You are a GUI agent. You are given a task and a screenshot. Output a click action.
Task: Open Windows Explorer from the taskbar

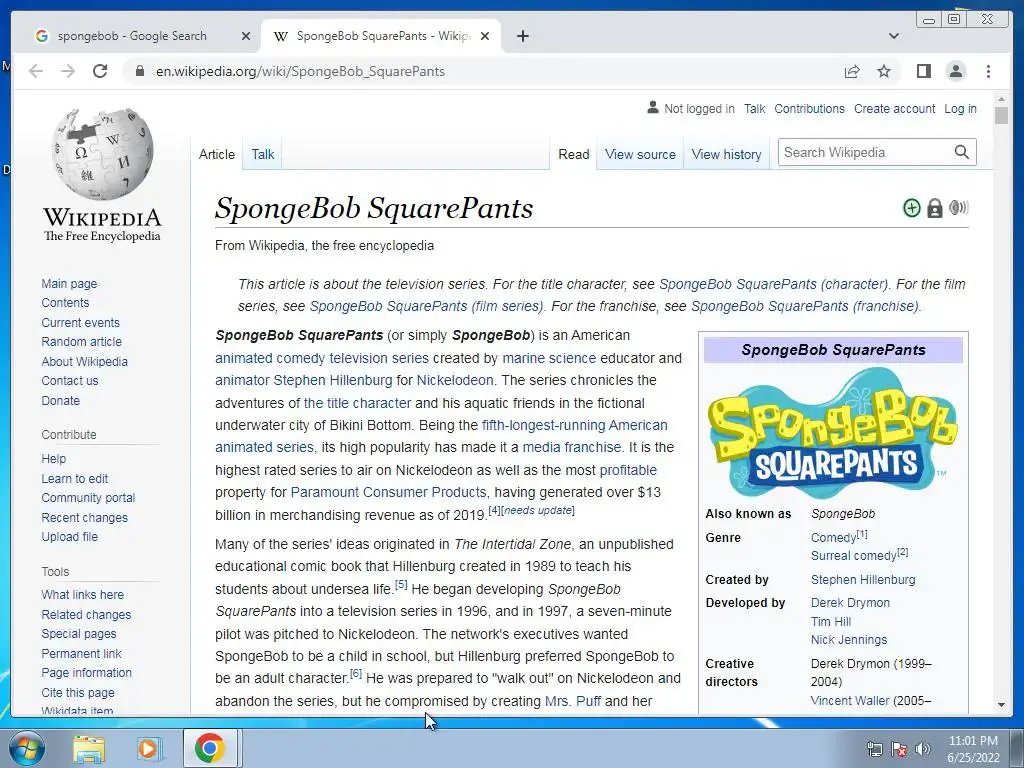88,749
